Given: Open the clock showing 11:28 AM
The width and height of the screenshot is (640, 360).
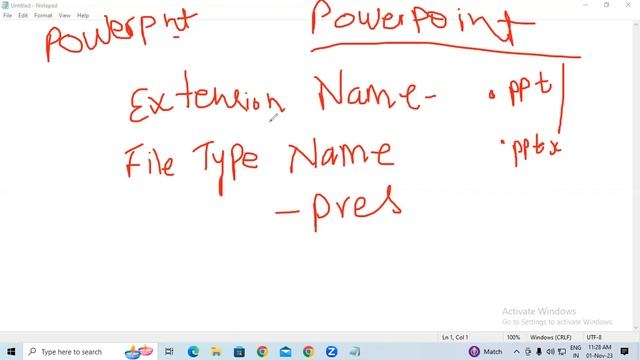Looking at the screenshot, I should click(599, 351).
